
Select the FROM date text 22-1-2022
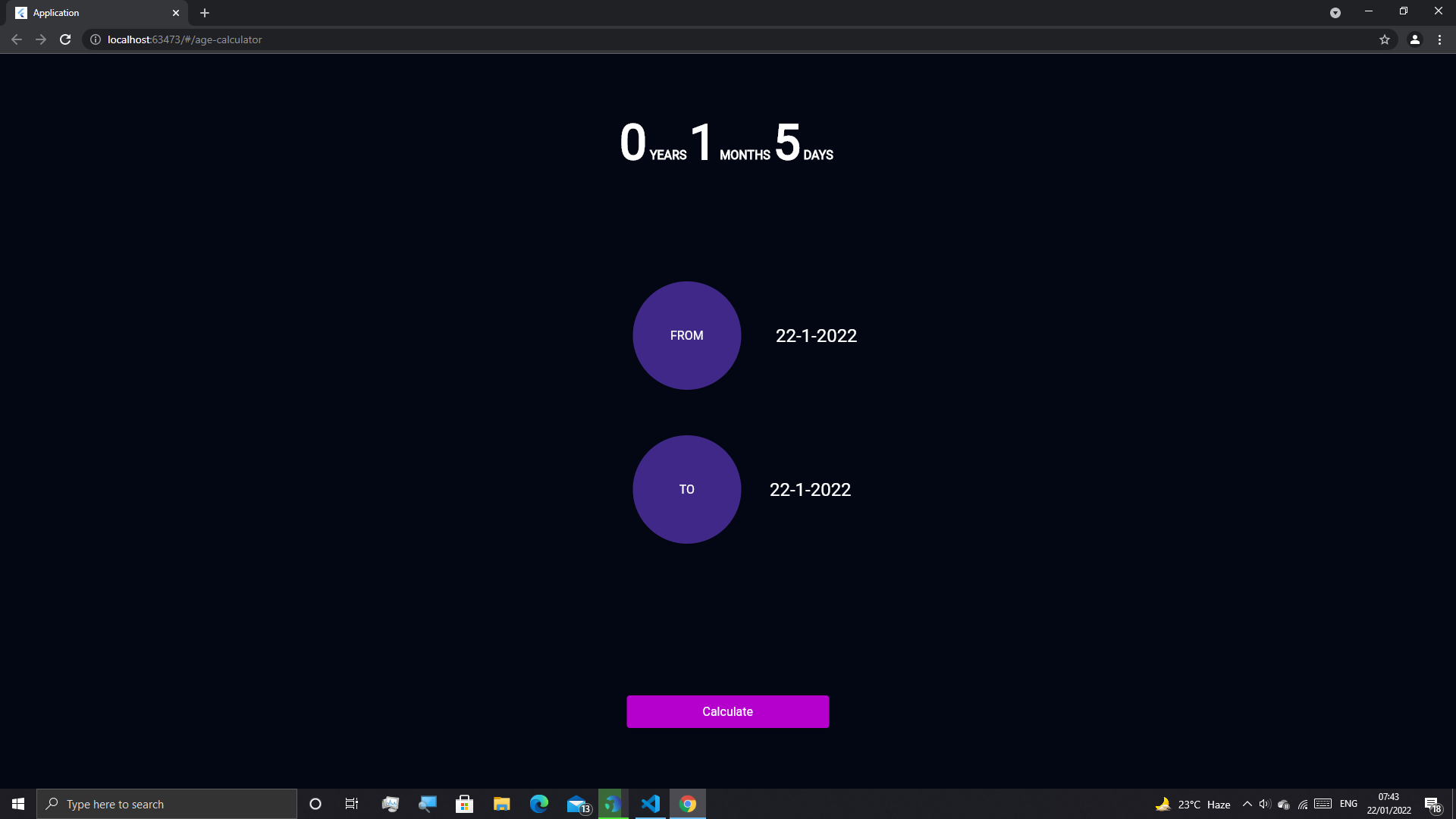point(815,335)
